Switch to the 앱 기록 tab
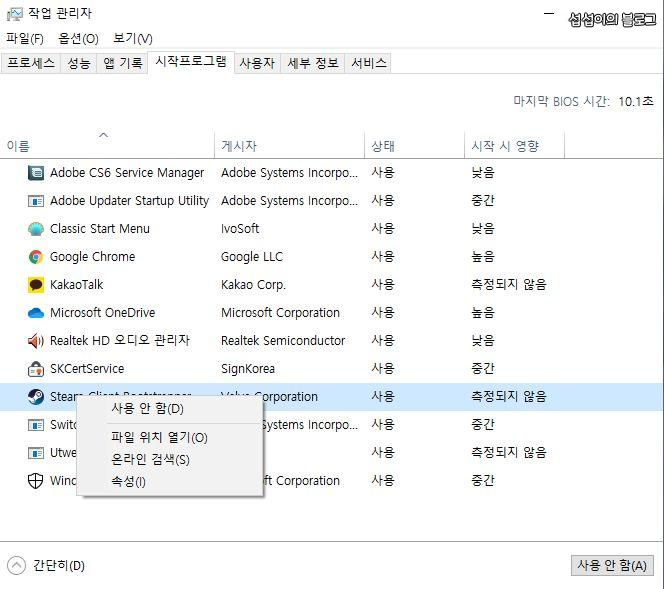664x589 pixels. click(122, 63)
